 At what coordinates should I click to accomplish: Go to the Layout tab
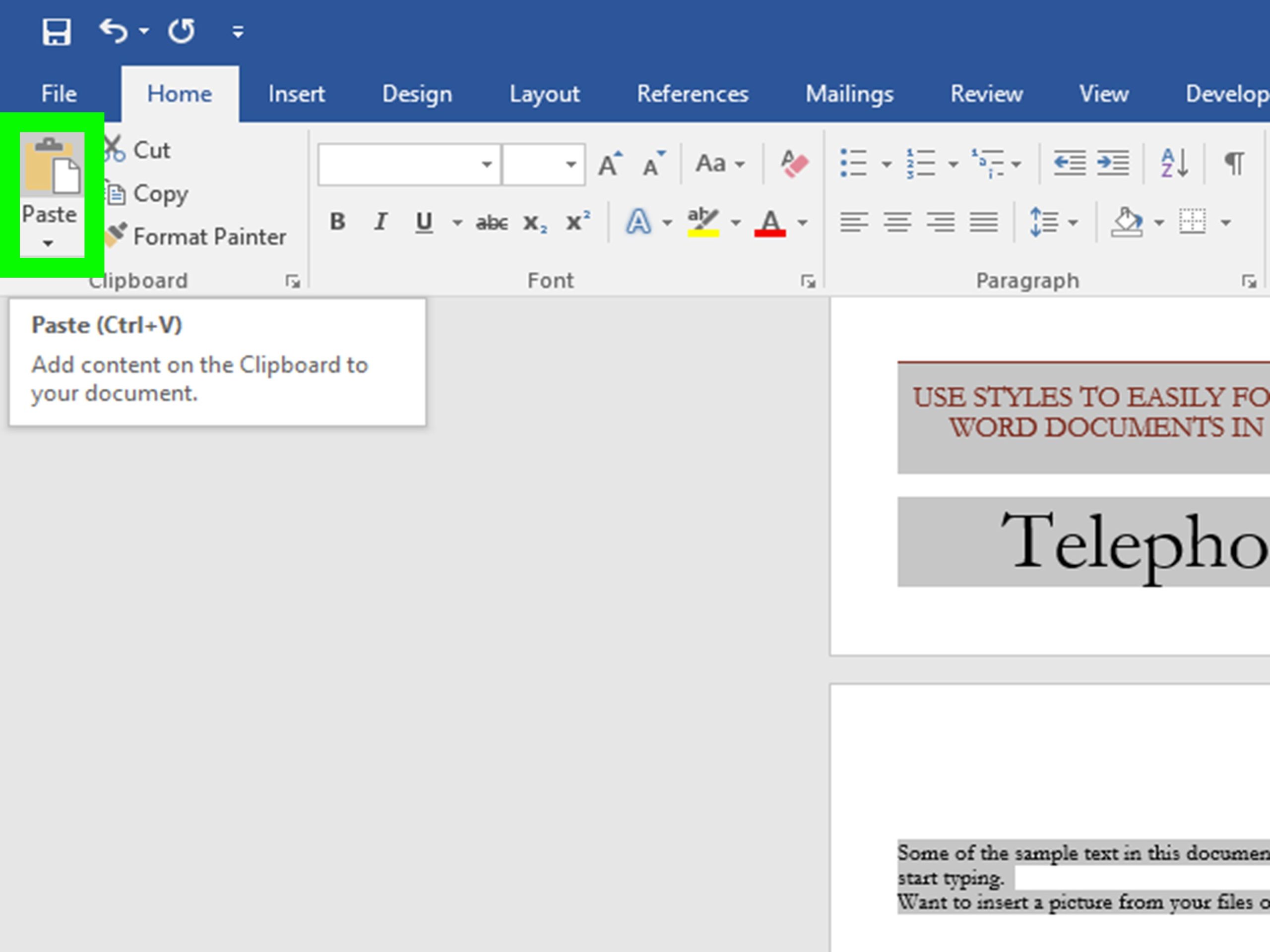pos(544,94)
